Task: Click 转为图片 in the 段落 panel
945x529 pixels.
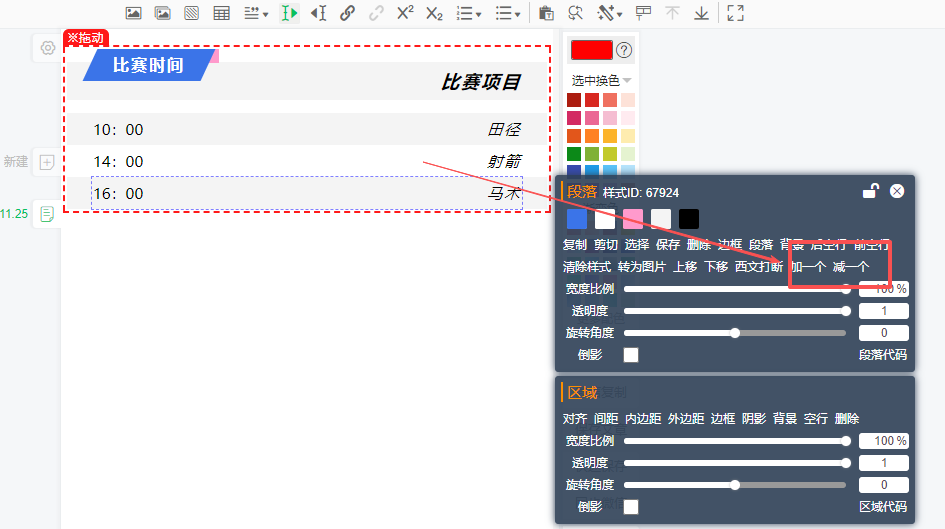Action: click(641, 267)
